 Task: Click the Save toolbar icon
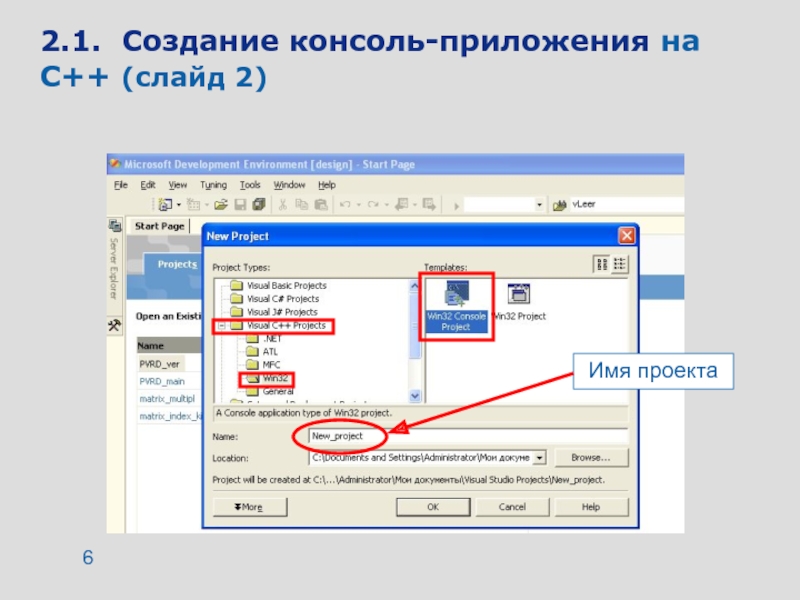[x=240, y=205]
